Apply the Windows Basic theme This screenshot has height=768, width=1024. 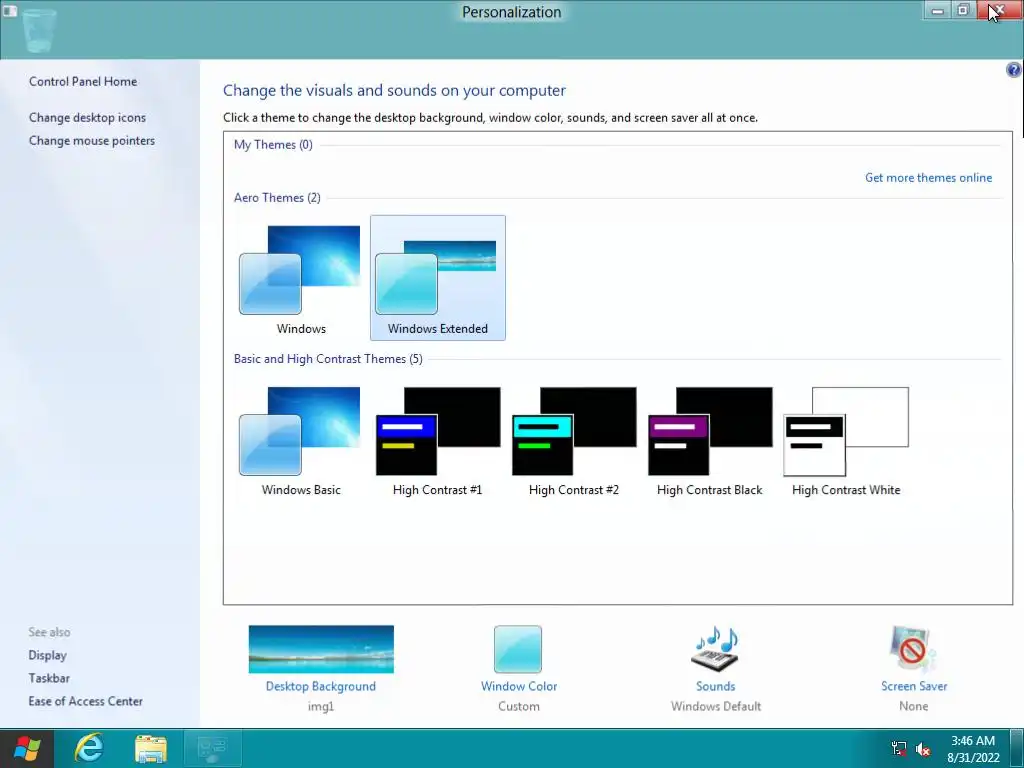300,441
